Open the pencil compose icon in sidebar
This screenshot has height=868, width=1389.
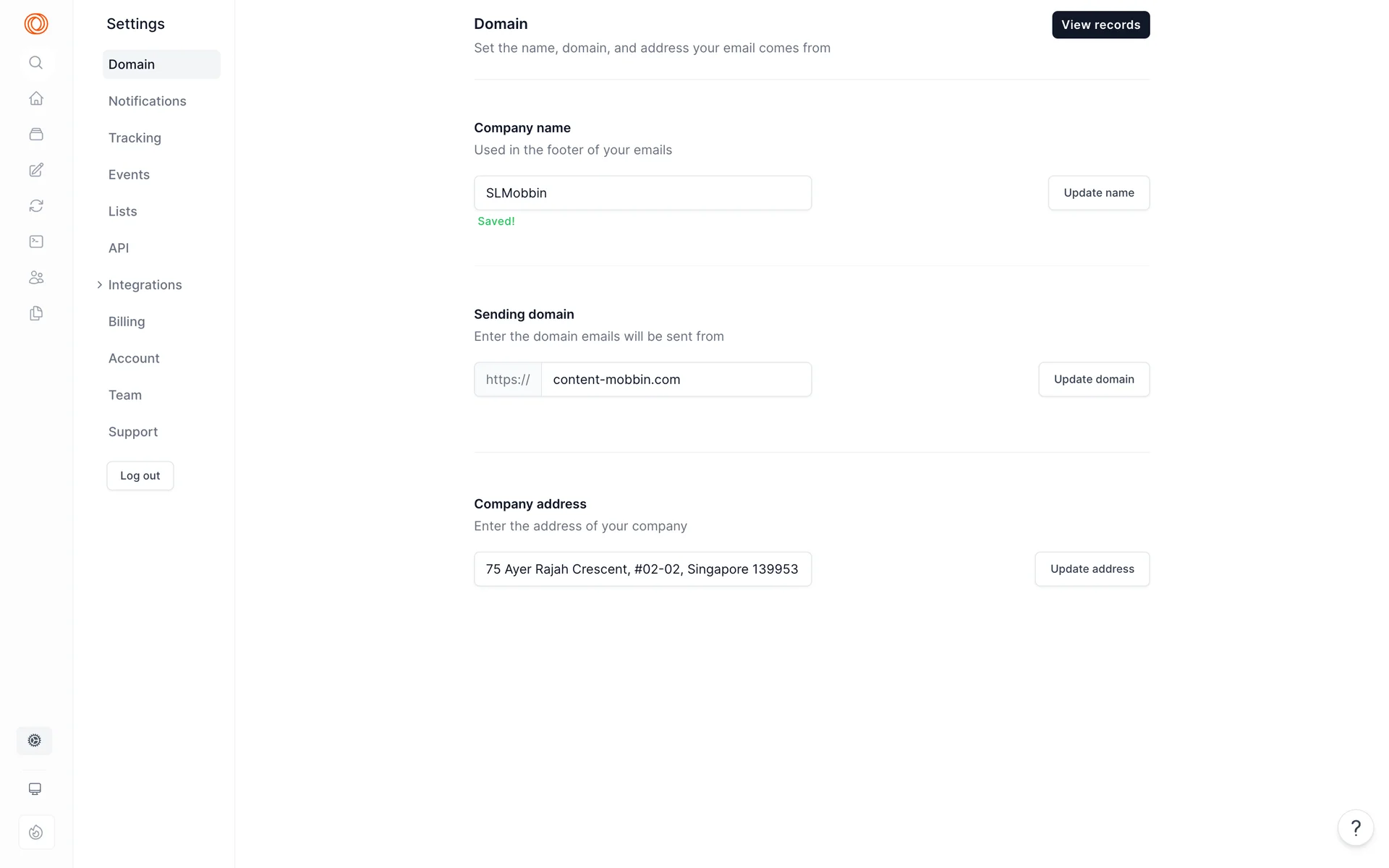click(36, 170)
